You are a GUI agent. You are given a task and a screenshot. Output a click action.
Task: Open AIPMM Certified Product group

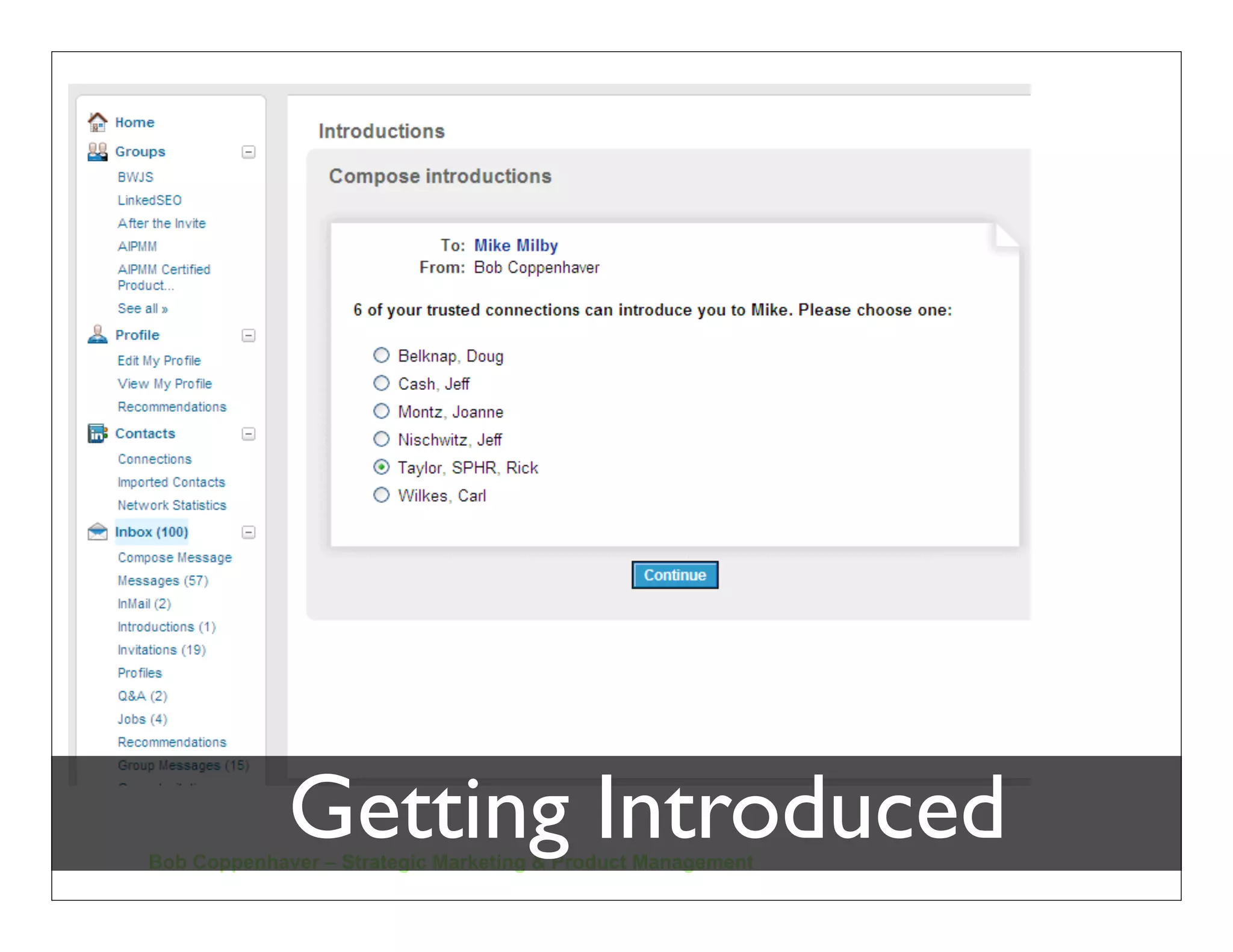(164, 277)
